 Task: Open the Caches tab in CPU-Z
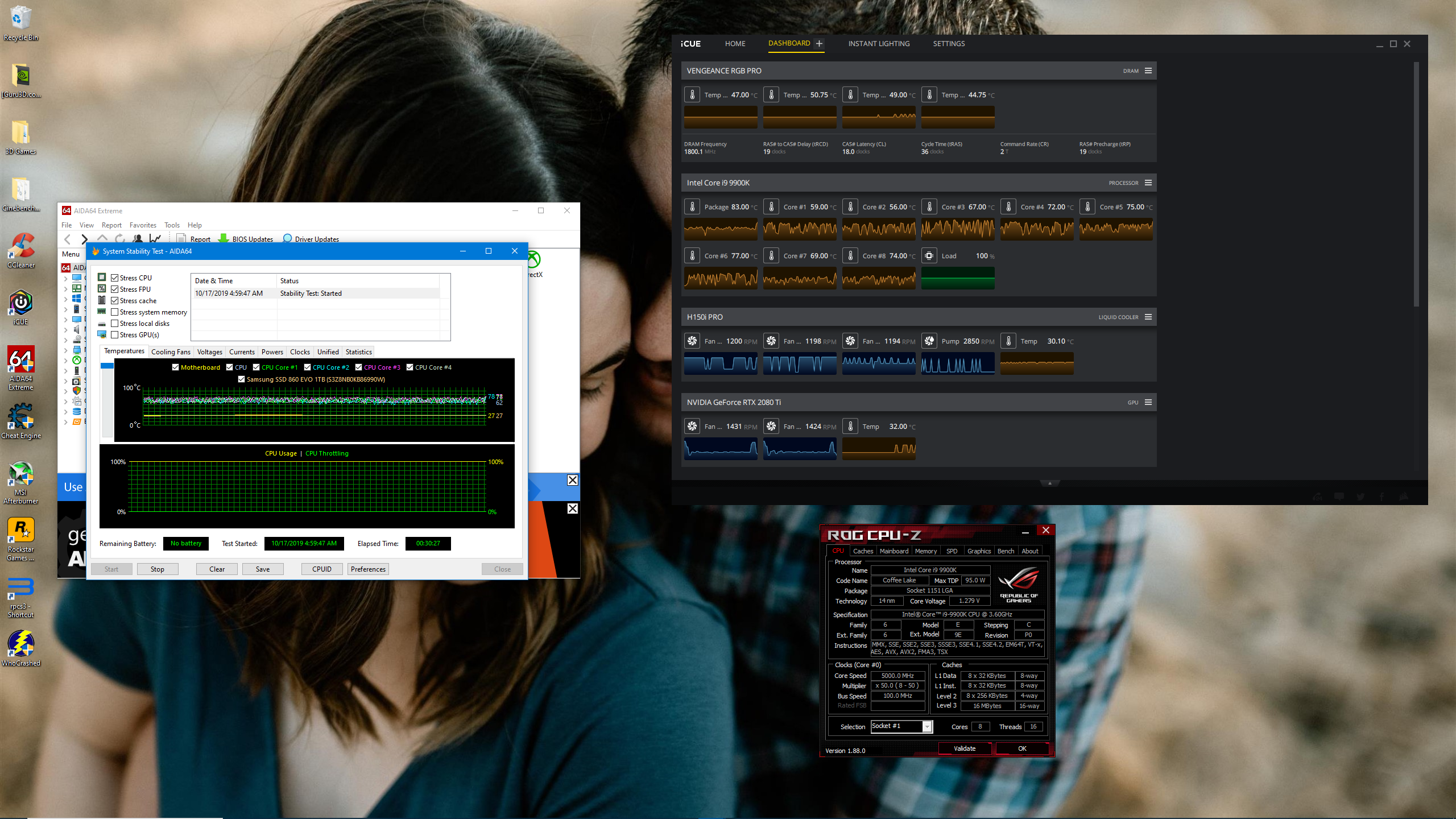[863, 551]
